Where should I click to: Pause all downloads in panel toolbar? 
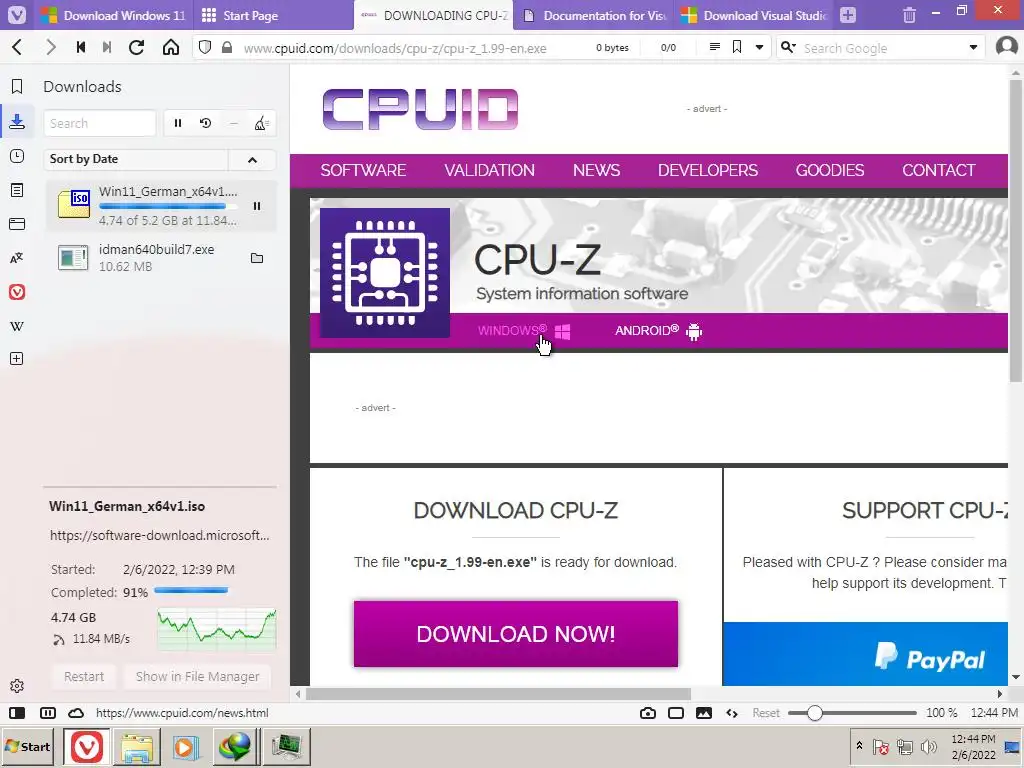[x=178, y=123]
